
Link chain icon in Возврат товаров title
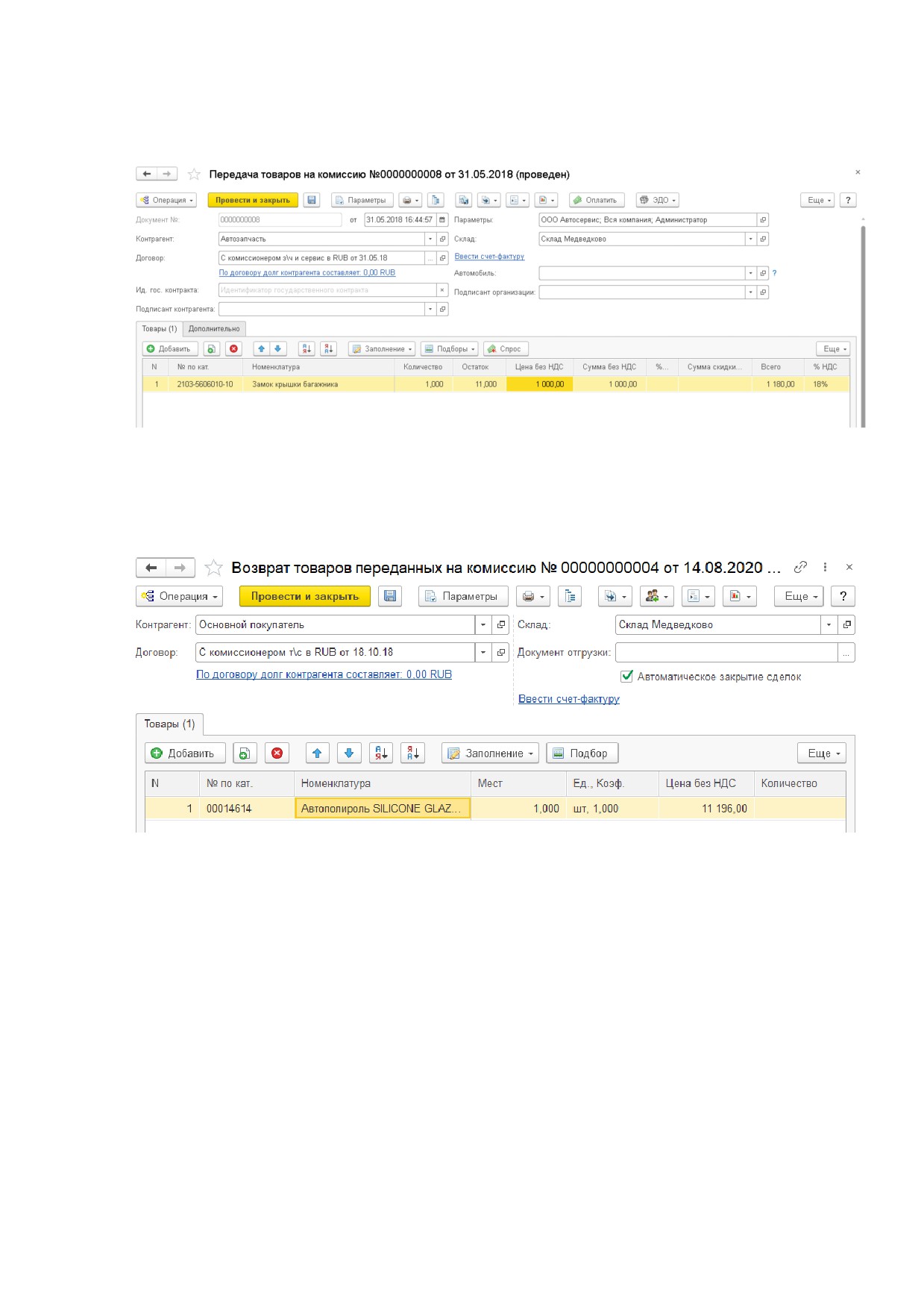pyautogui.click(x=800, y=567)
